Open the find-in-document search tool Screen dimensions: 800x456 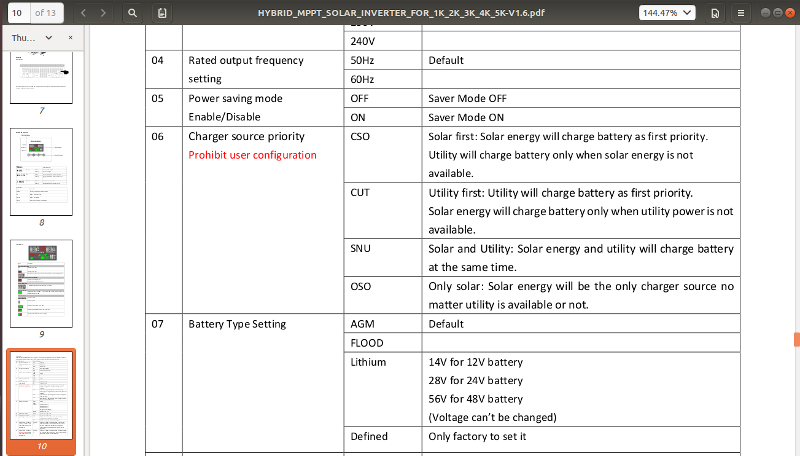[x=134, y=13]
